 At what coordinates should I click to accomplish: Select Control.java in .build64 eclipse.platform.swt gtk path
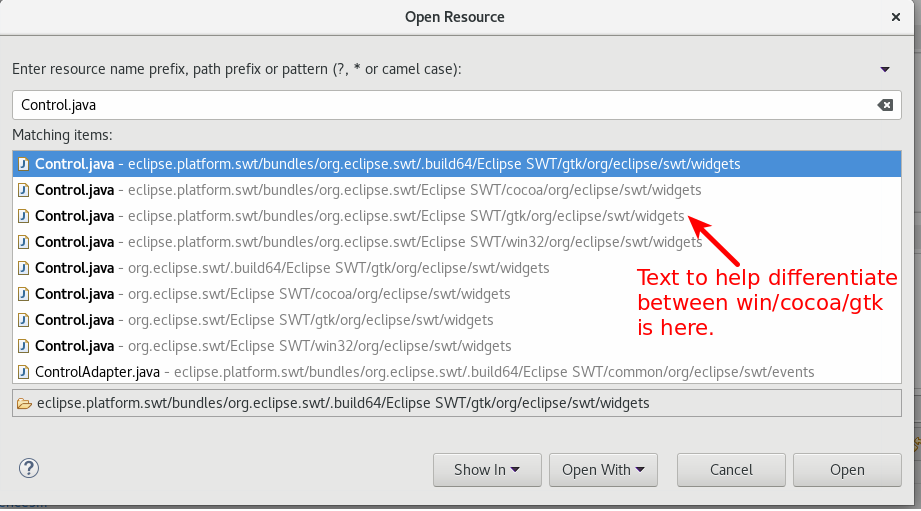456,164
